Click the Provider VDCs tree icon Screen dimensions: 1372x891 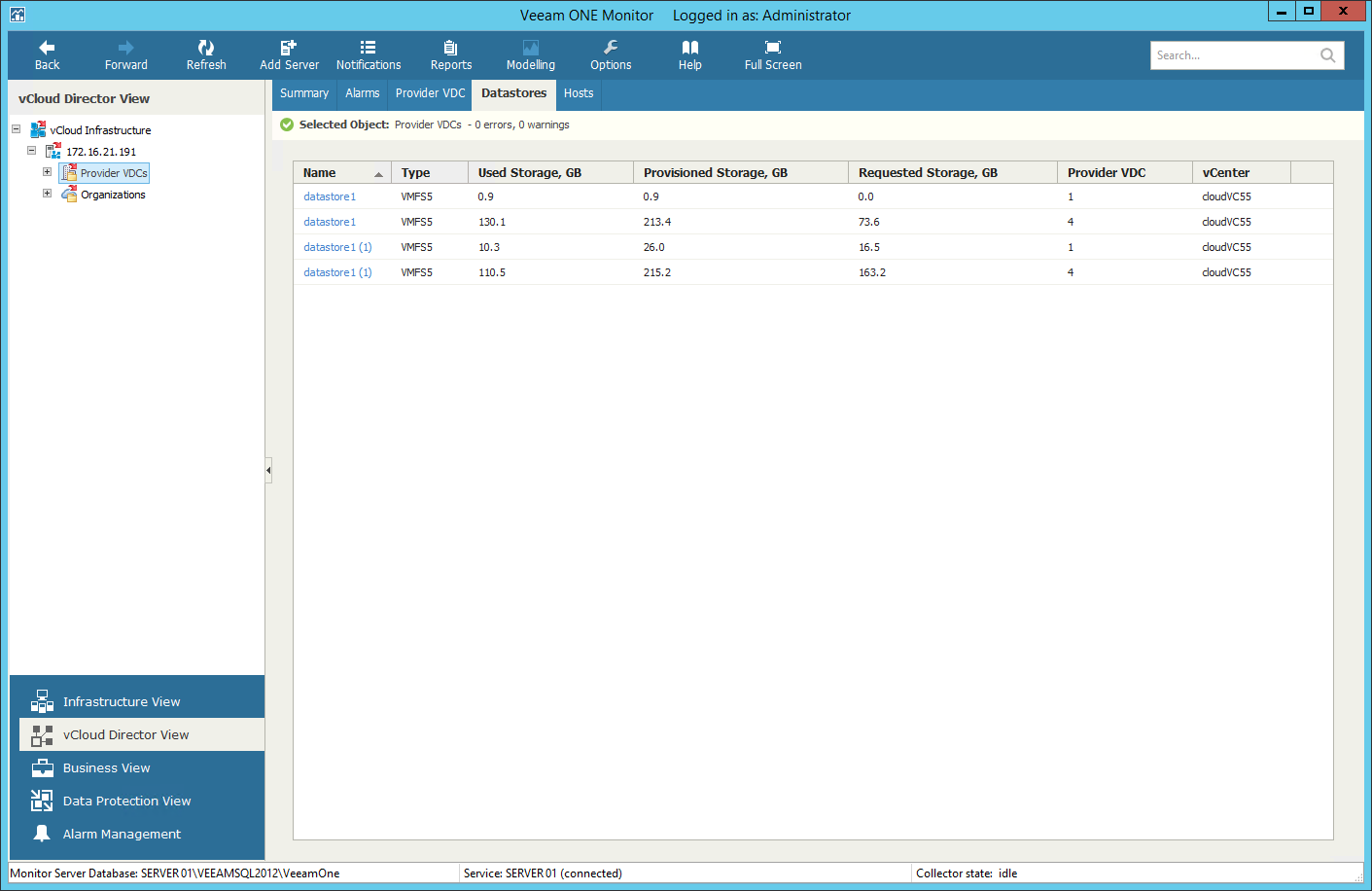pyautogui.click(x=70, y=172)
